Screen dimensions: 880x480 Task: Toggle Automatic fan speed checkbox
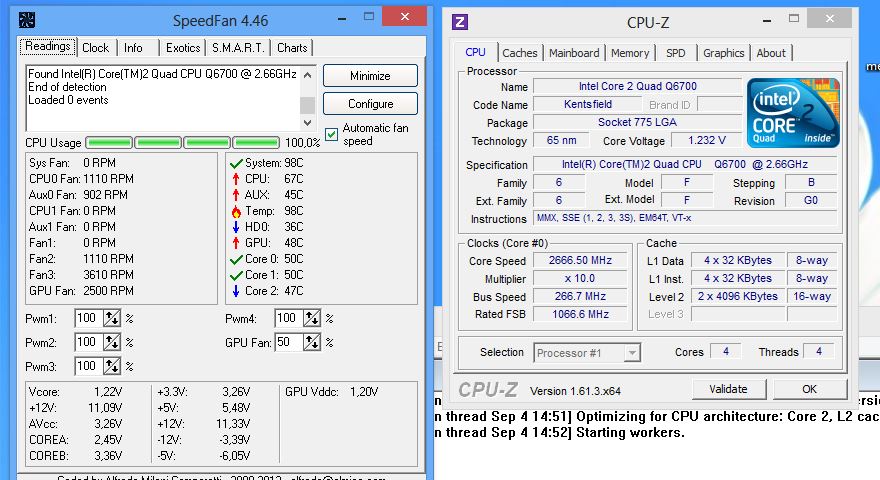(x=332, y=134)
